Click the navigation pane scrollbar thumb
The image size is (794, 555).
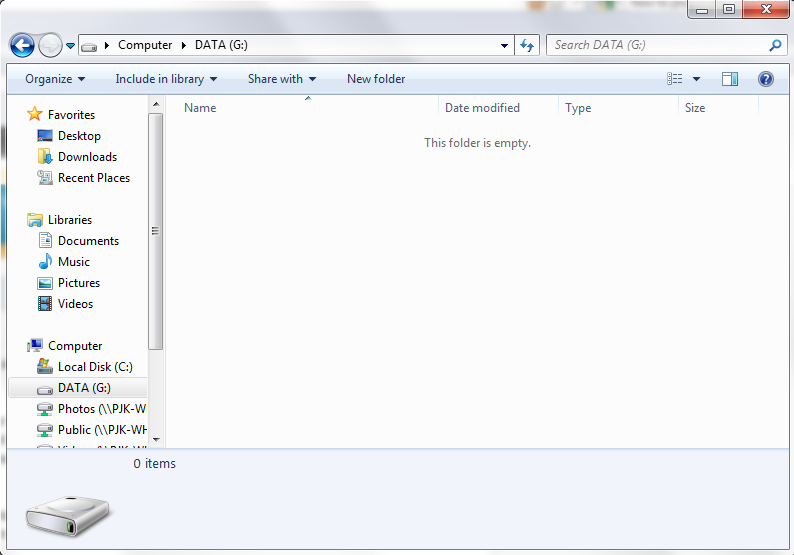(x=156, y=231)
